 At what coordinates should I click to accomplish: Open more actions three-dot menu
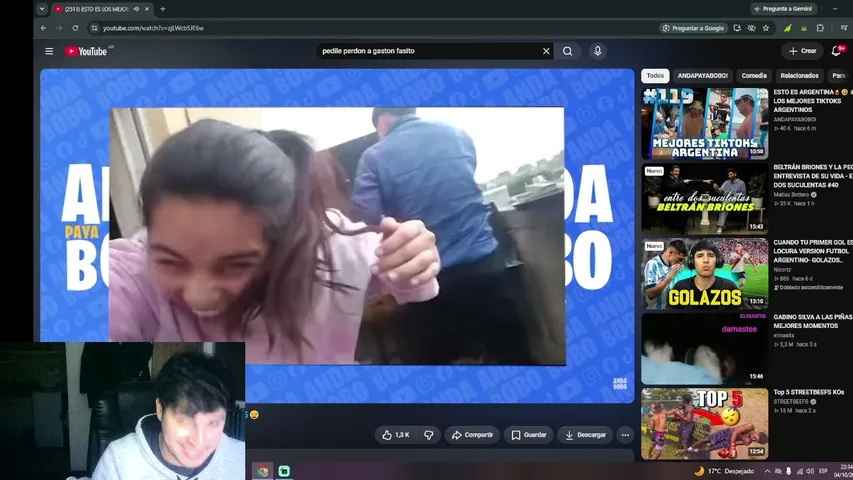(626, 435)
